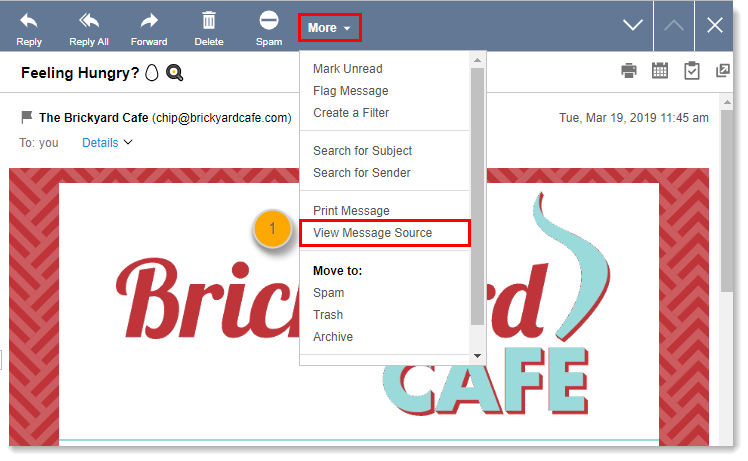Click the date Tue, Mar 19, 2019
Screen dimensions: 748x461
click(634, 118)
